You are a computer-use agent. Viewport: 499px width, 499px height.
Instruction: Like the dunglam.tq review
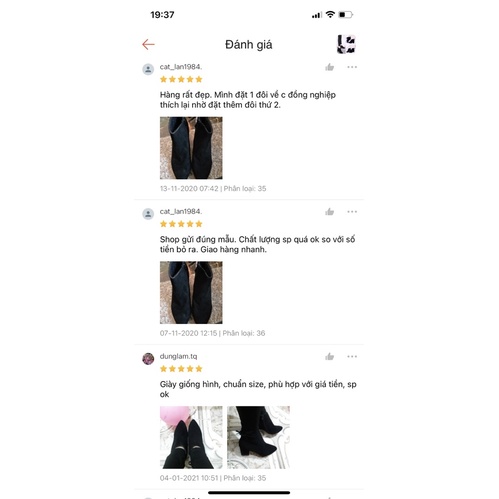pos(329,357)
